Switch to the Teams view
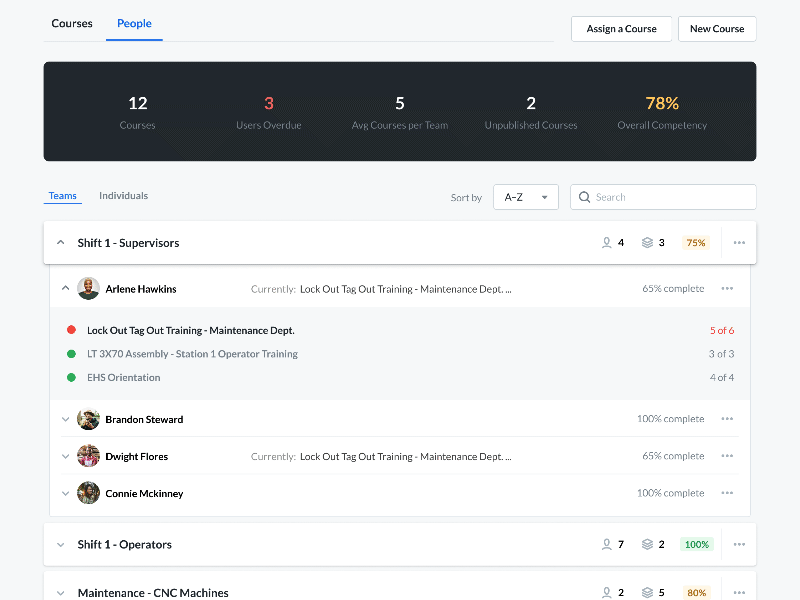Viewport: 800px width, 600px height. [x=62, y=195]
